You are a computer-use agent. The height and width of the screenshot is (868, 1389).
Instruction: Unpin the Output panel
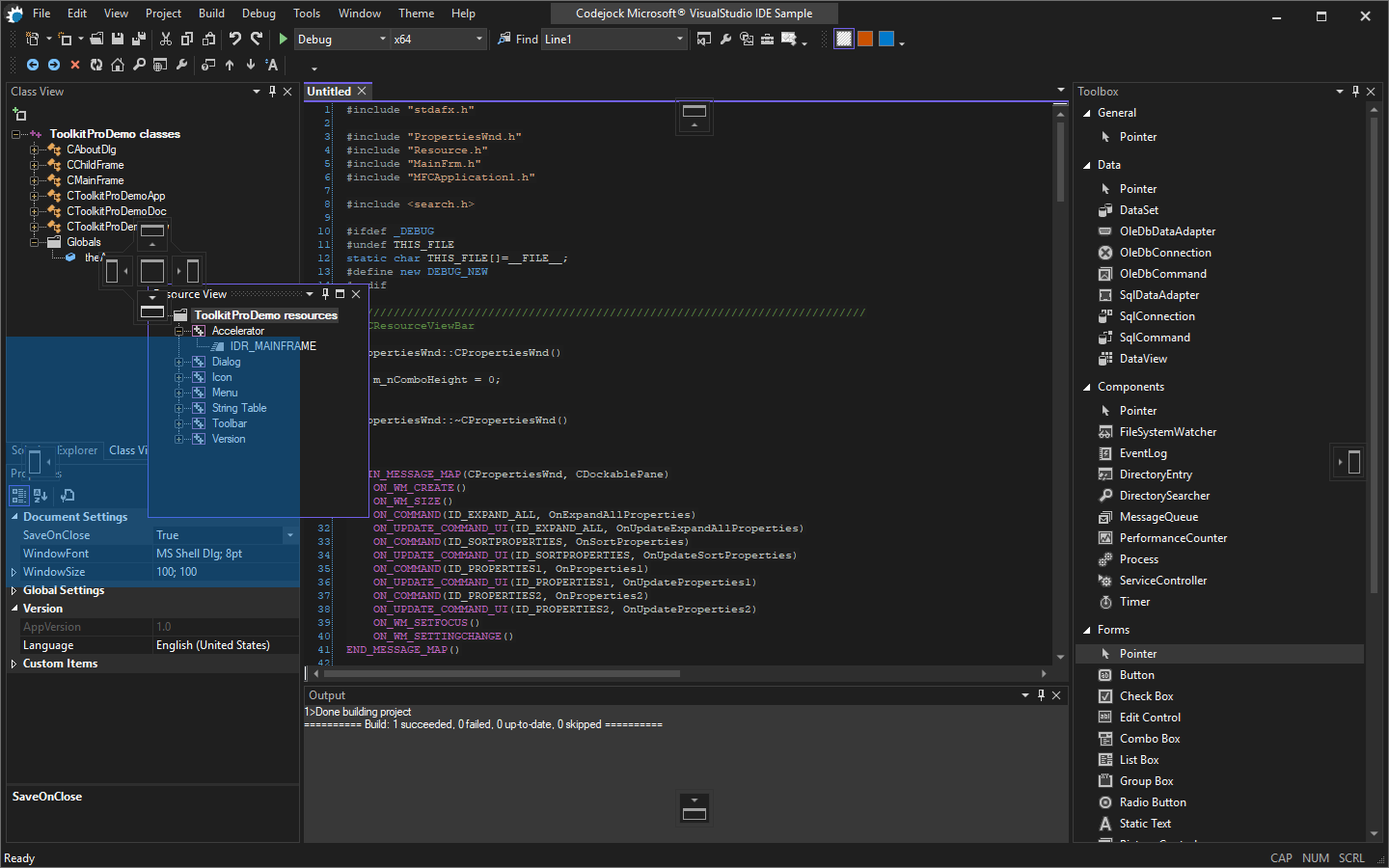pos(1040,694)
